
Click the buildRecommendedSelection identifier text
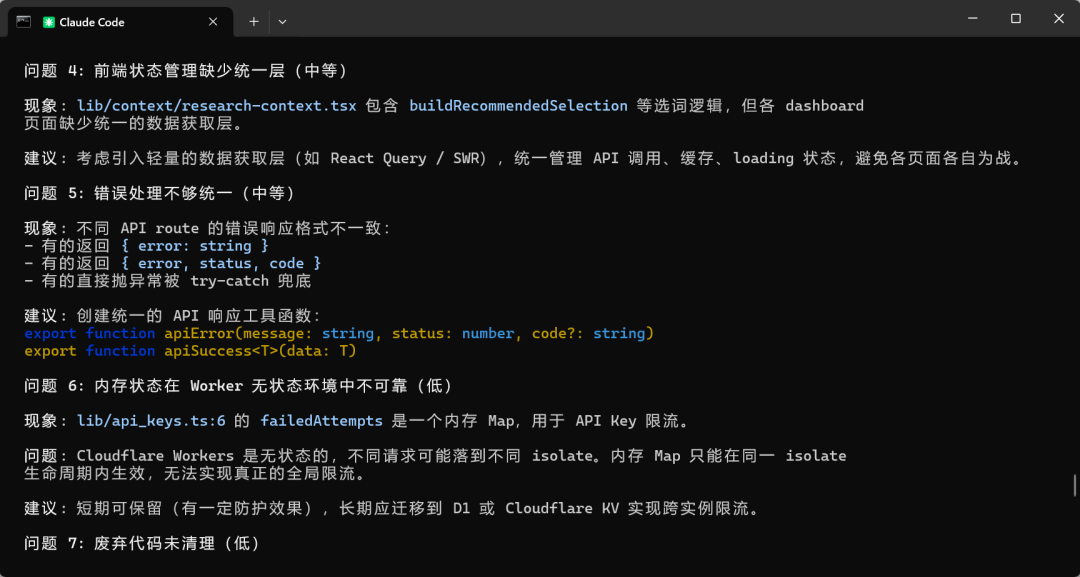click(519, 106)
